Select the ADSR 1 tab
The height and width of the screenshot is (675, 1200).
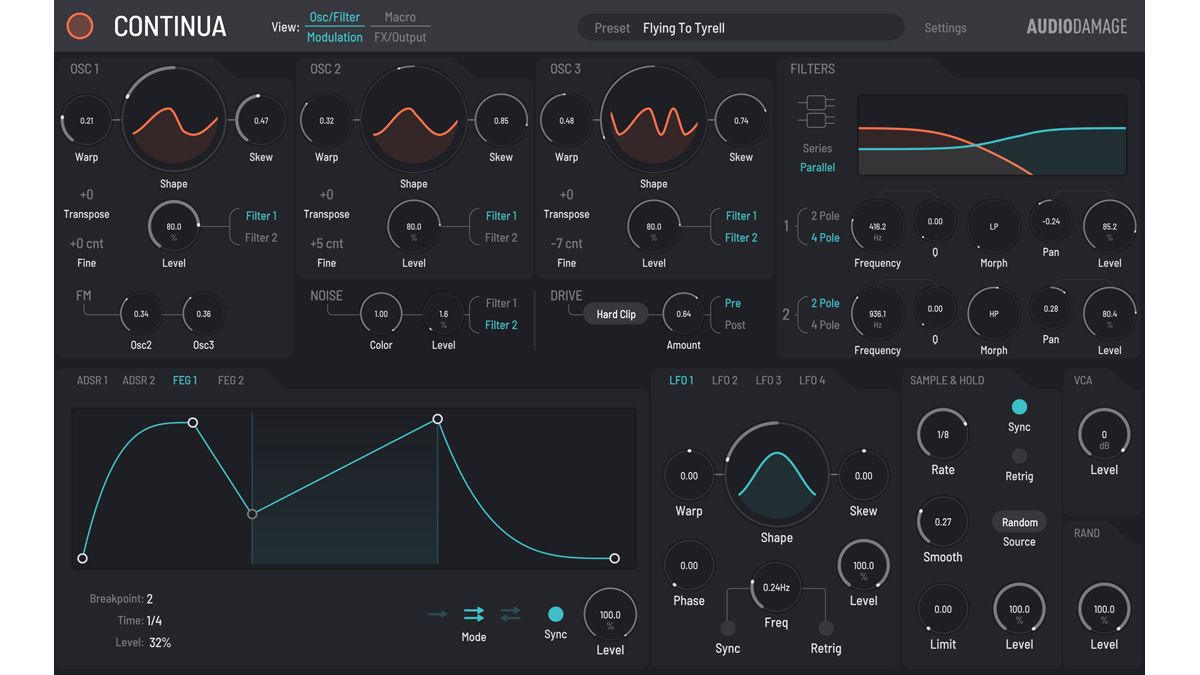point(91,380)
